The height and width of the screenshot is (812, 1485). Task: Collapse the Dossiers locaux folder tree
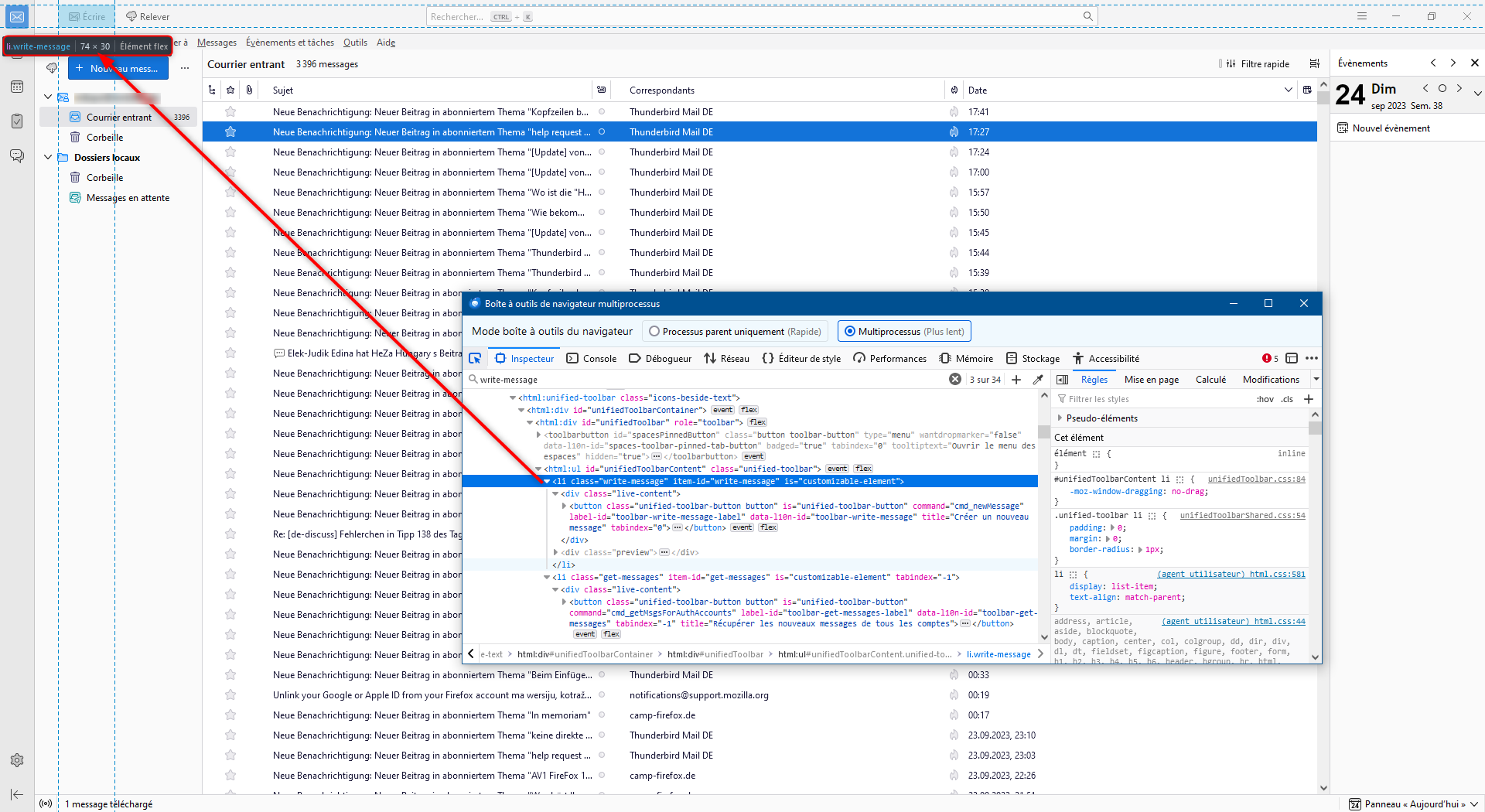pos(48,157)
